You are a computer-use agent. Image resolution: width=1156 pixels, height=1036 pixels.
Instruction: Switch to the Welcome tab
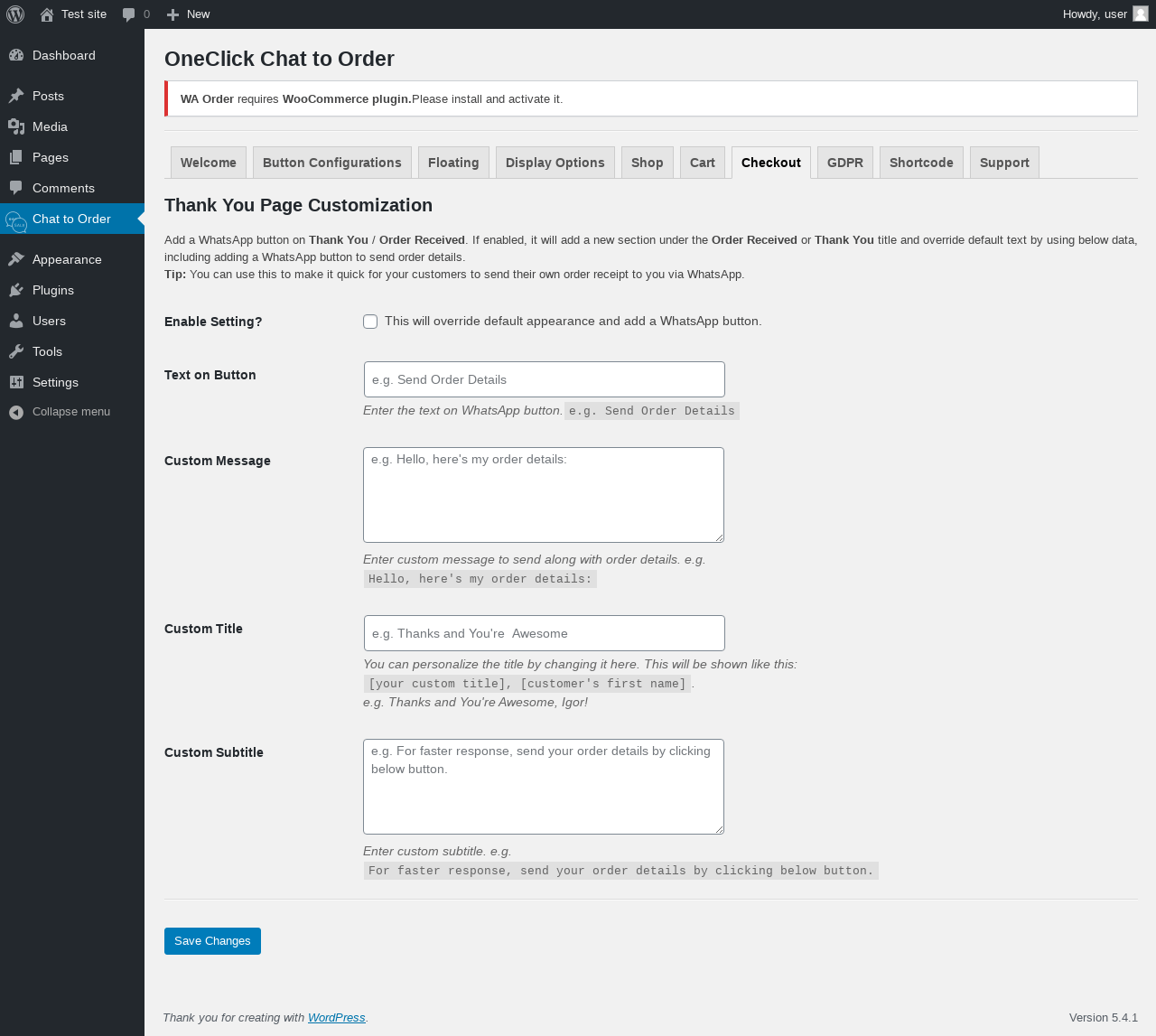pyautogui.click(x=209, y=163)
